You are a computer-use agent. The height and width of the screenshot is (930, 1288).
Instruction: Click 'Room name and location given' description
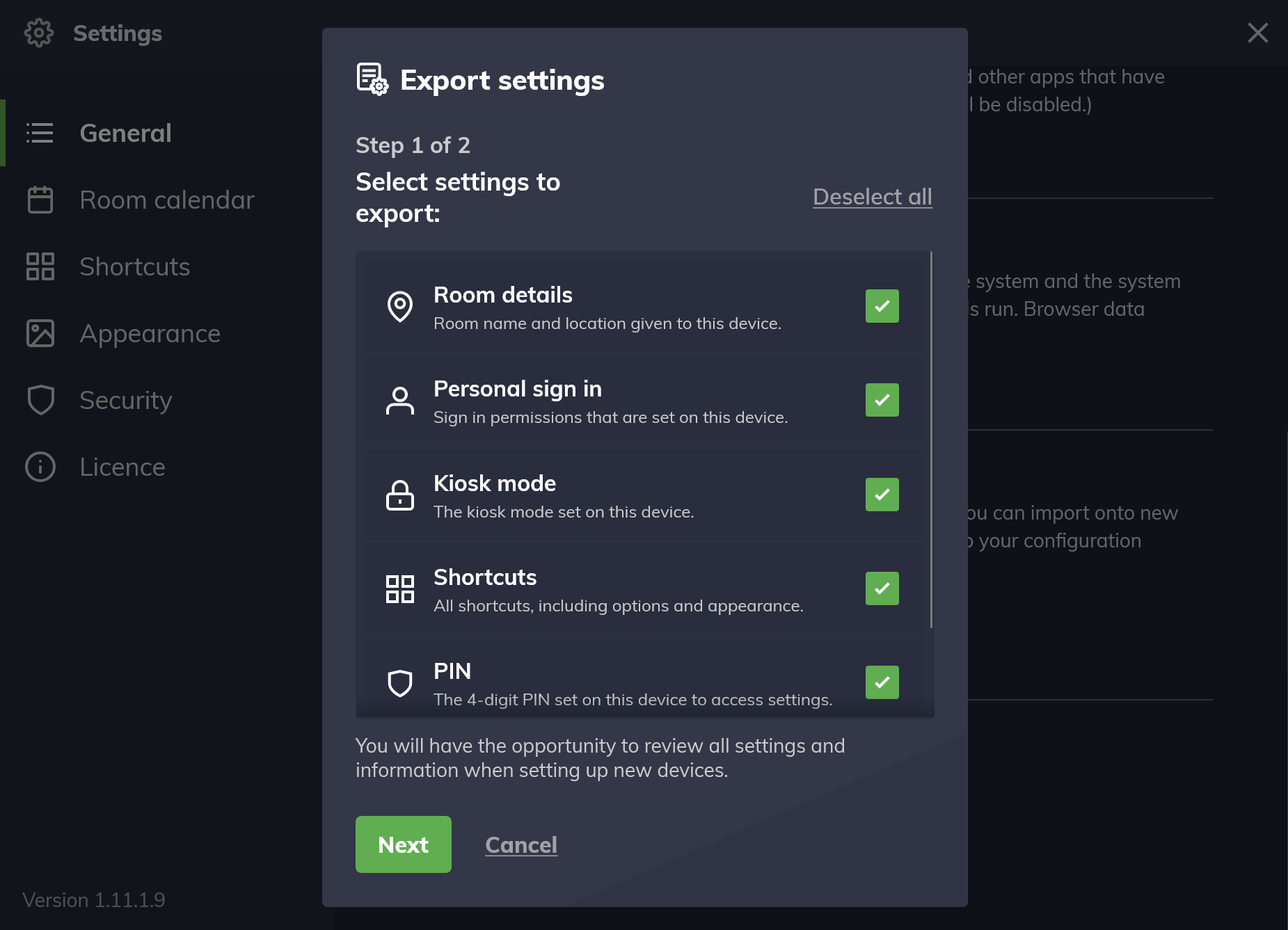607,323
